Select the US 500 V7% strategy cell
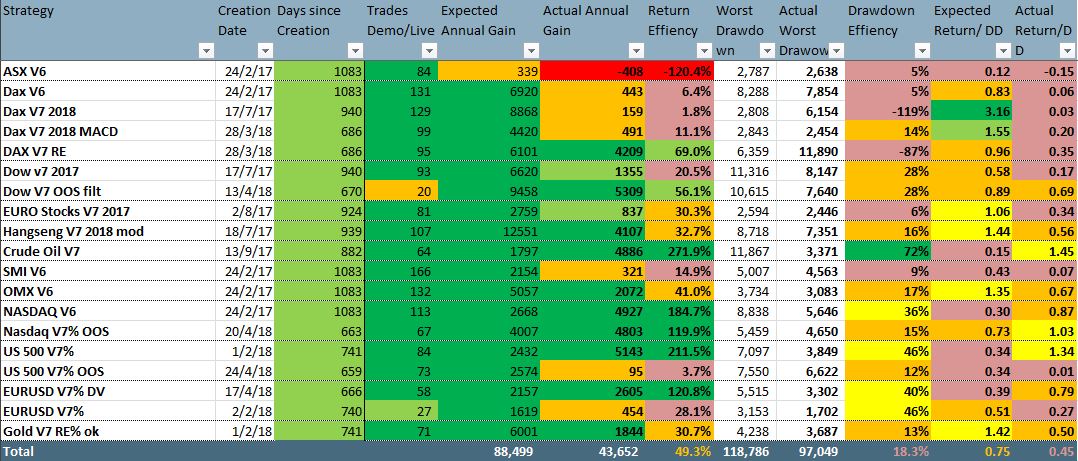1078x461 pixels. [107, 351]
